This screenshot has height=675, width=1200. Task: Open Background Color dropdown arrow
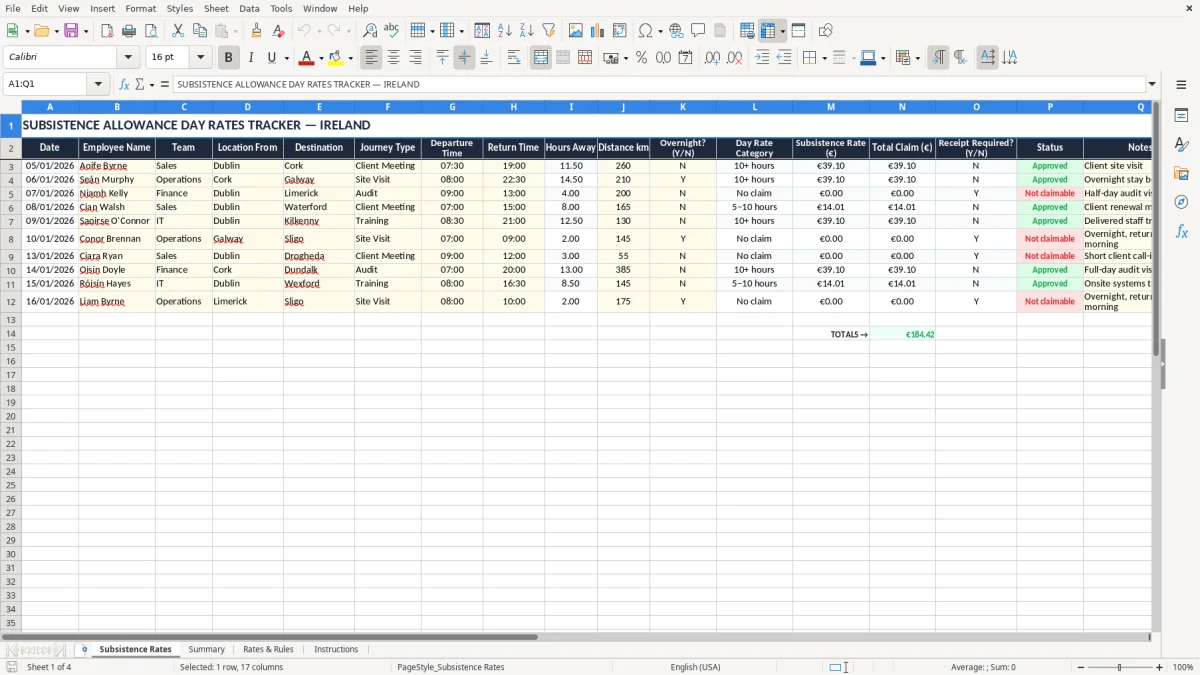pyautogui.click(x=350, y=58)
